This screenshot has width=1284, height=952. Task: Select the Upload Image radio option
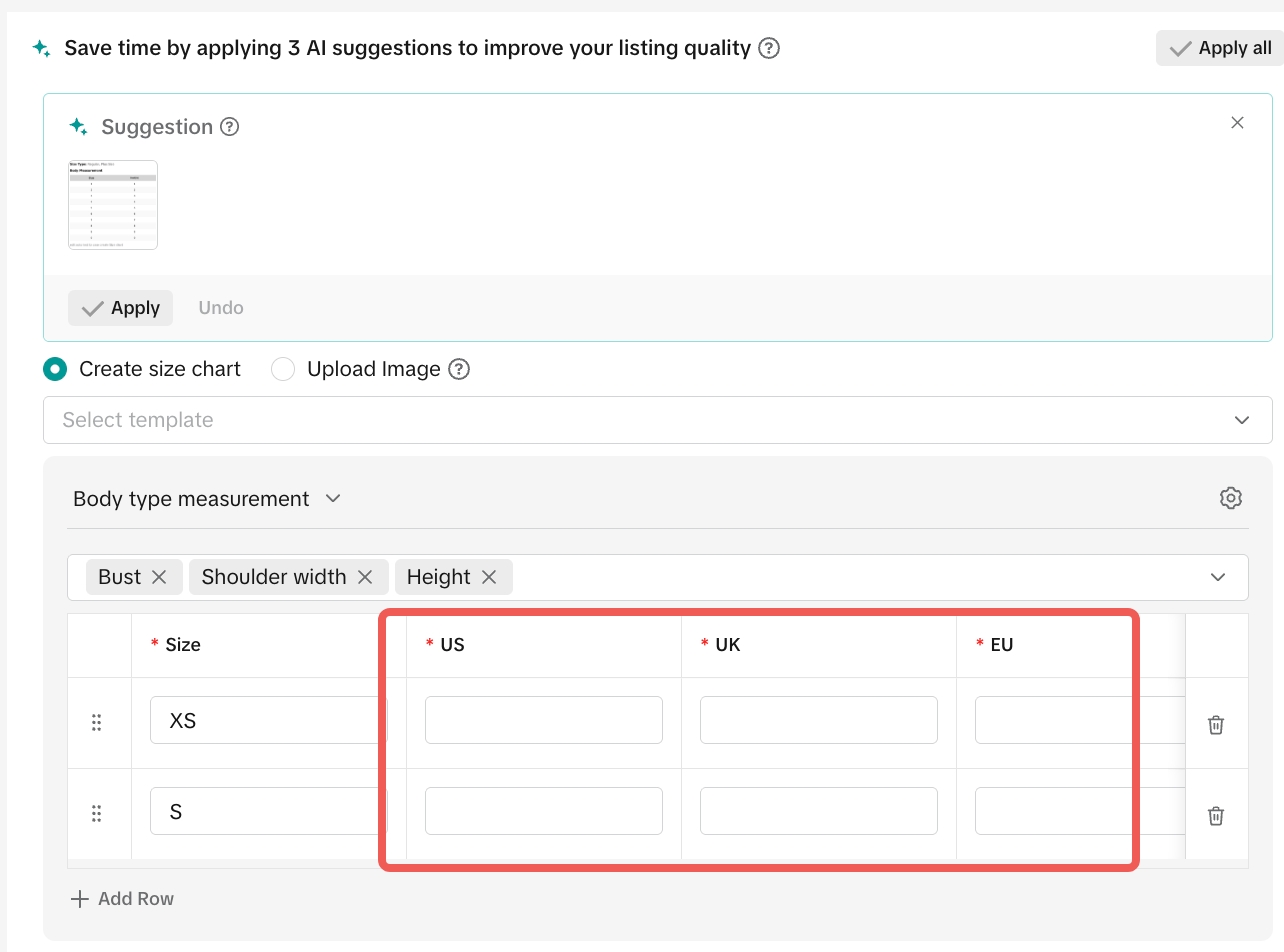[283, 369]
